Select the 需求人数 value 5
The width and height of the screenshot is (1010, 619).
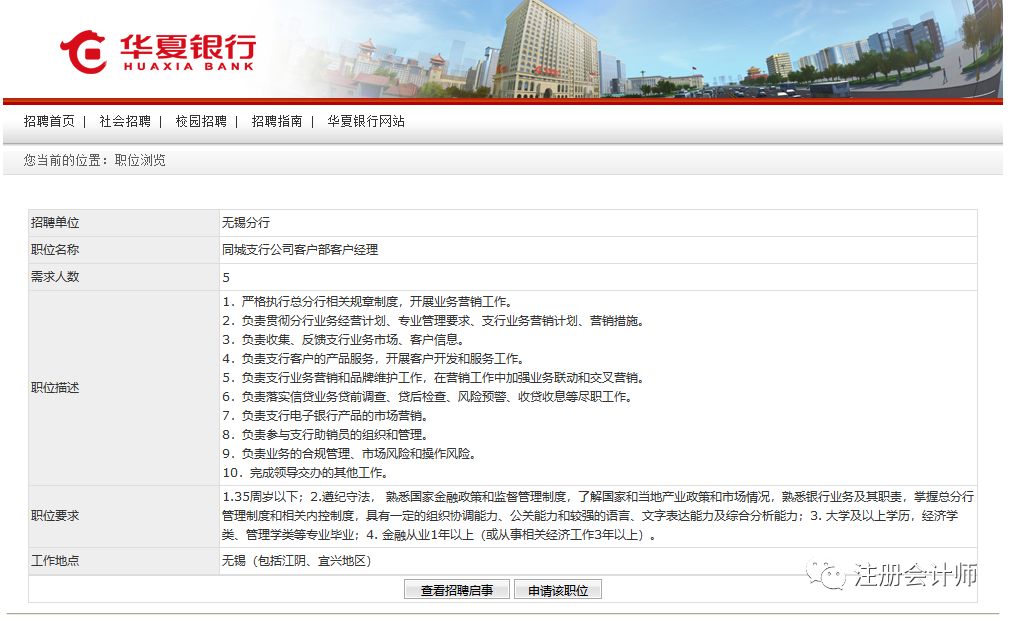[226, 278]
